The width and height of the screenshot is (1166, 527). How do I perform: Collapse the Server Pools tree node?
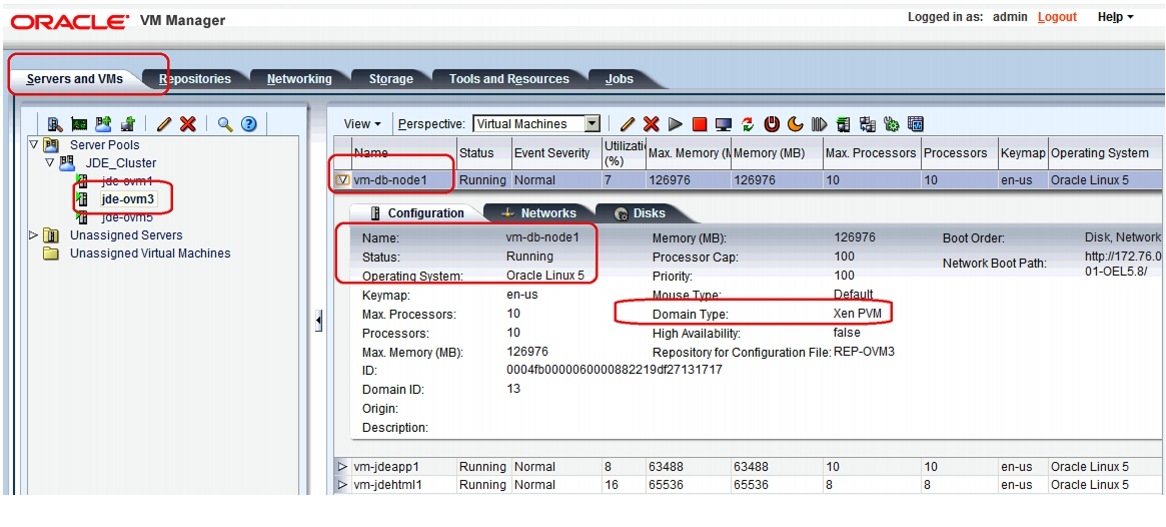click(33, 144)
